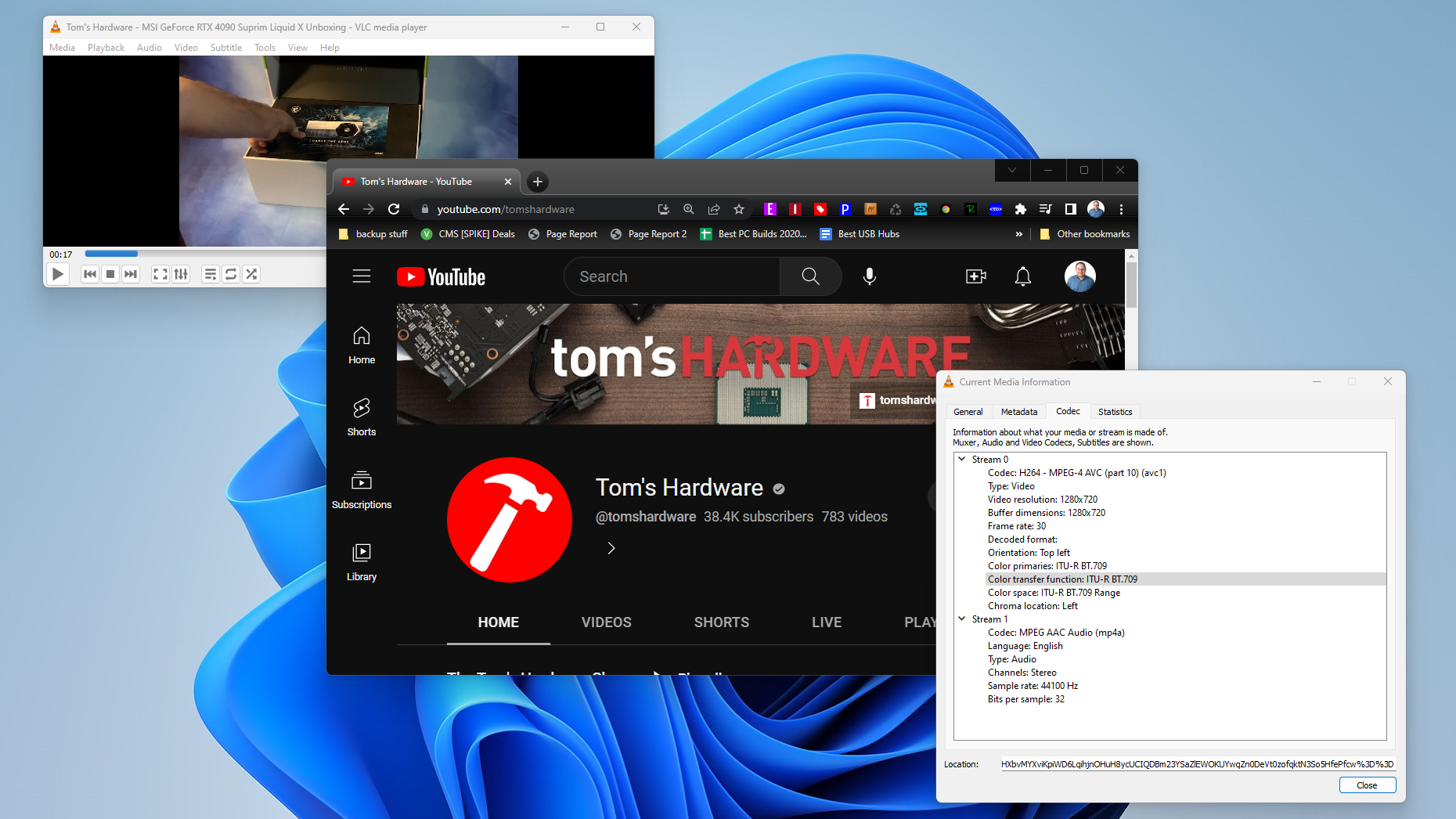Close the Current Media Information dialog
The image size is (1456, 819).
click(x=1367, y=785)
